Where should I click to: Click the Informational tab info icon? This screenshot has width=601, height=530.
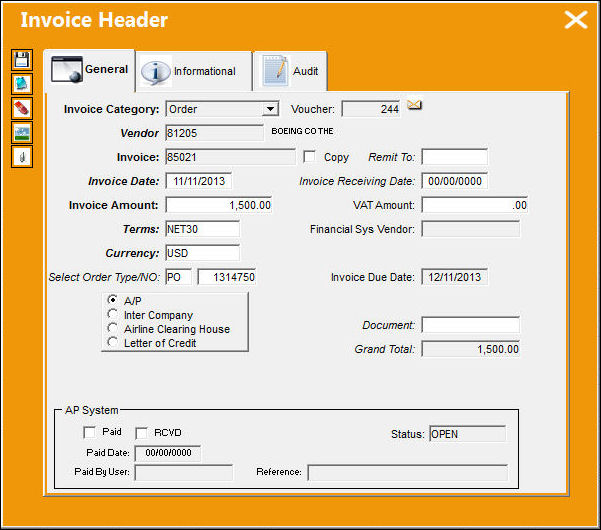click(155, 72)
